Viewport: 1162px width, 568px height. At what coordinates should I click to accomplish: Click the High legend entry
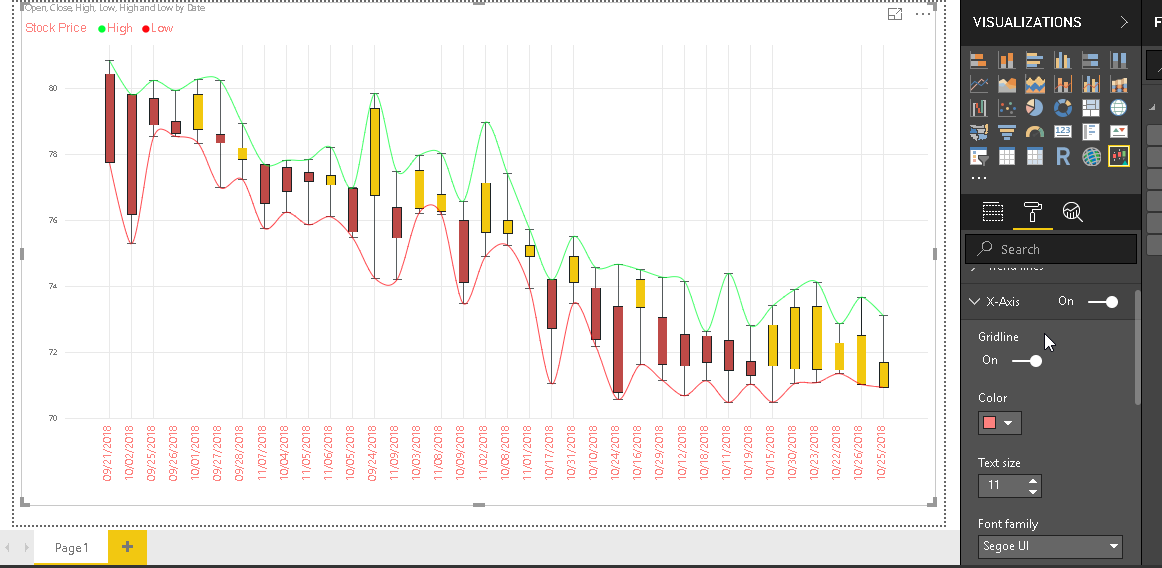[x=115, y=28]
